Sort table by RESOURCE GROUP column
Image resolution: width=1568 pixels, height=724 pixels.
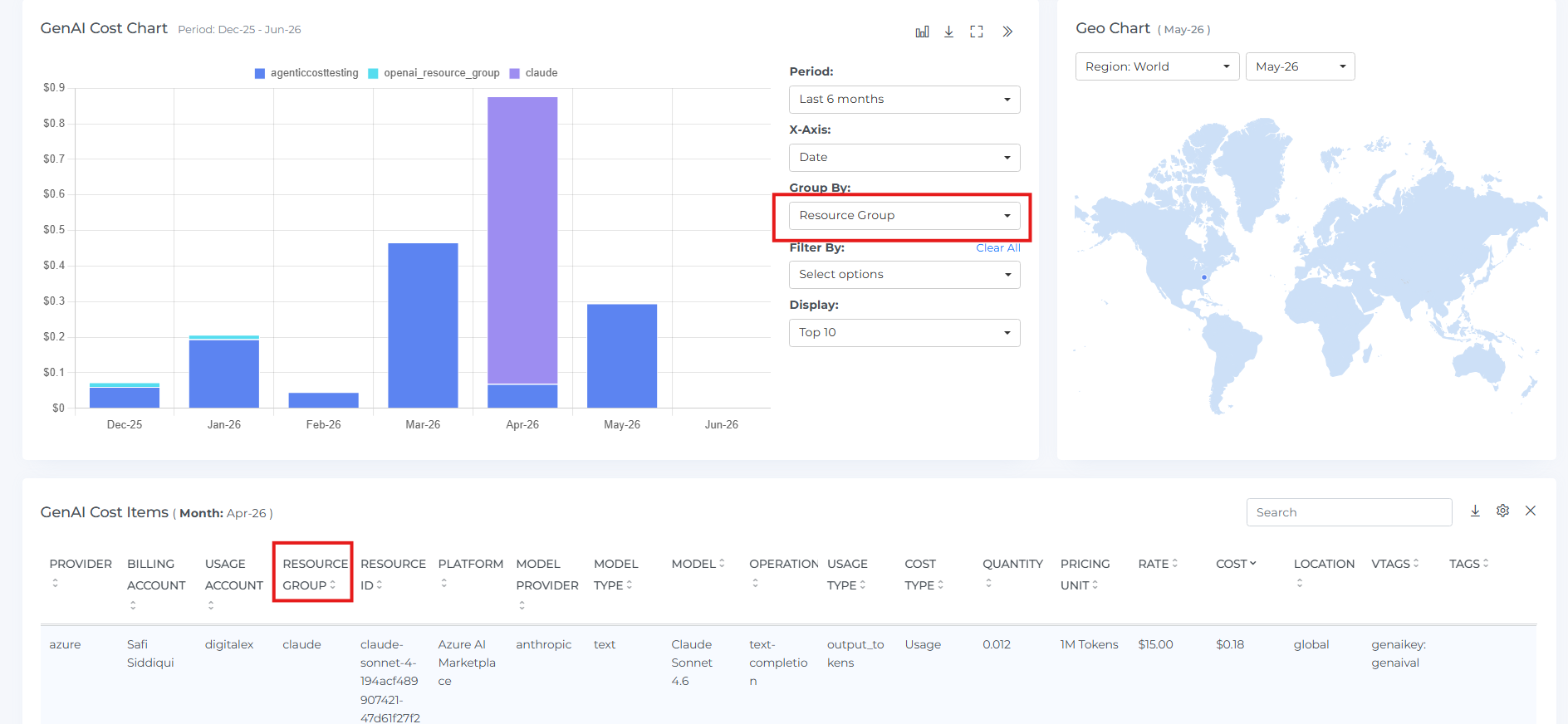[x=313, y=574]
